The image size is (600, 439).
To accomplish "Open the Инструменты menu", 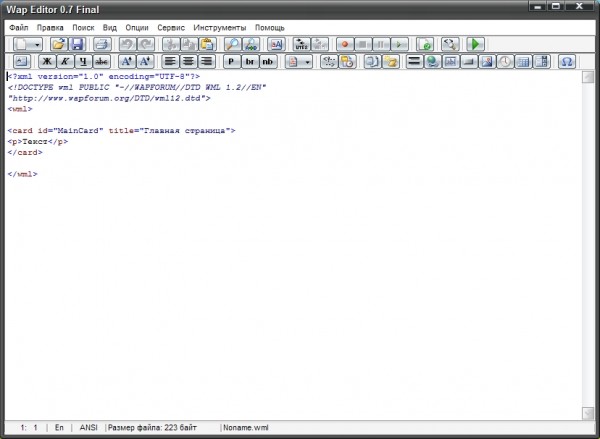I will (x=220, y=28).
